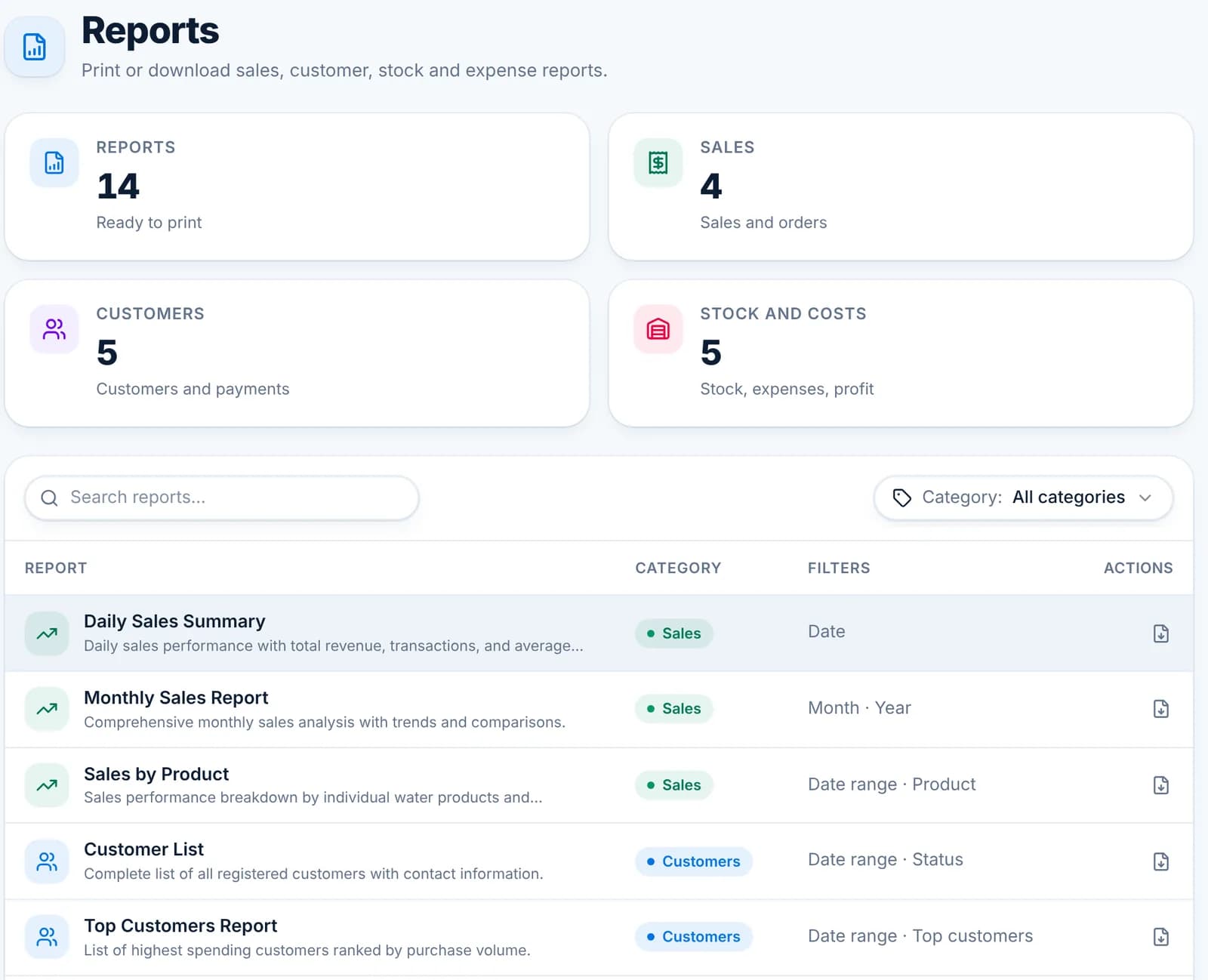Open the Daily Sales Summary title

174,621
